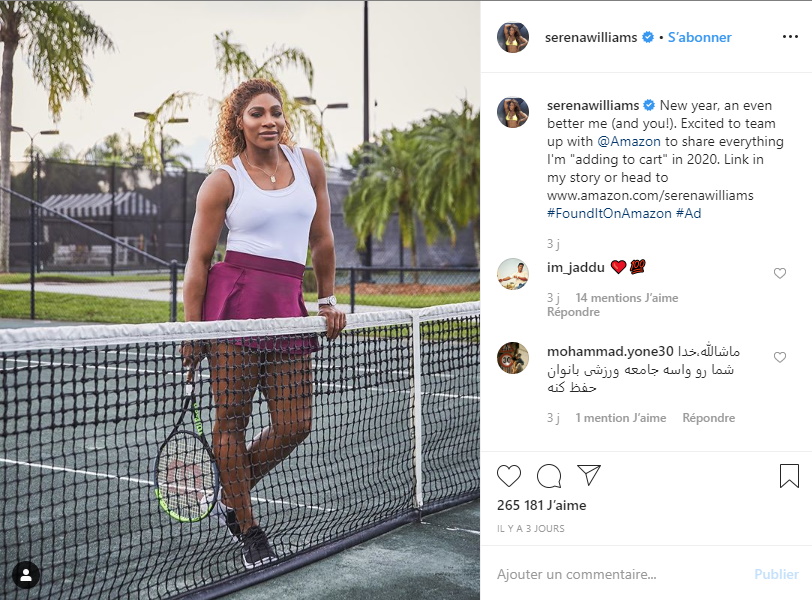Open the three-dot more options menu
The width and height of the screenshot is (812, 600).
tap(790, 37)
